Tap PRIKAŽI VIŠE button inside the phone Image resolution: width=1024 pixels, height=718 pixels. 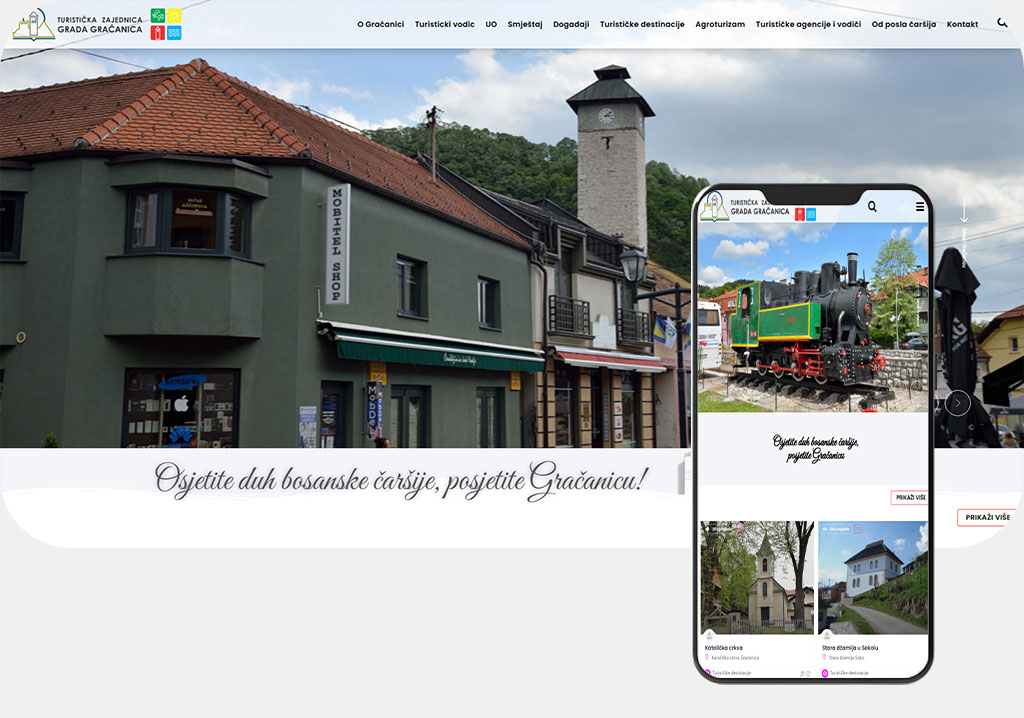pyautogui.click(x=909, y=497)
